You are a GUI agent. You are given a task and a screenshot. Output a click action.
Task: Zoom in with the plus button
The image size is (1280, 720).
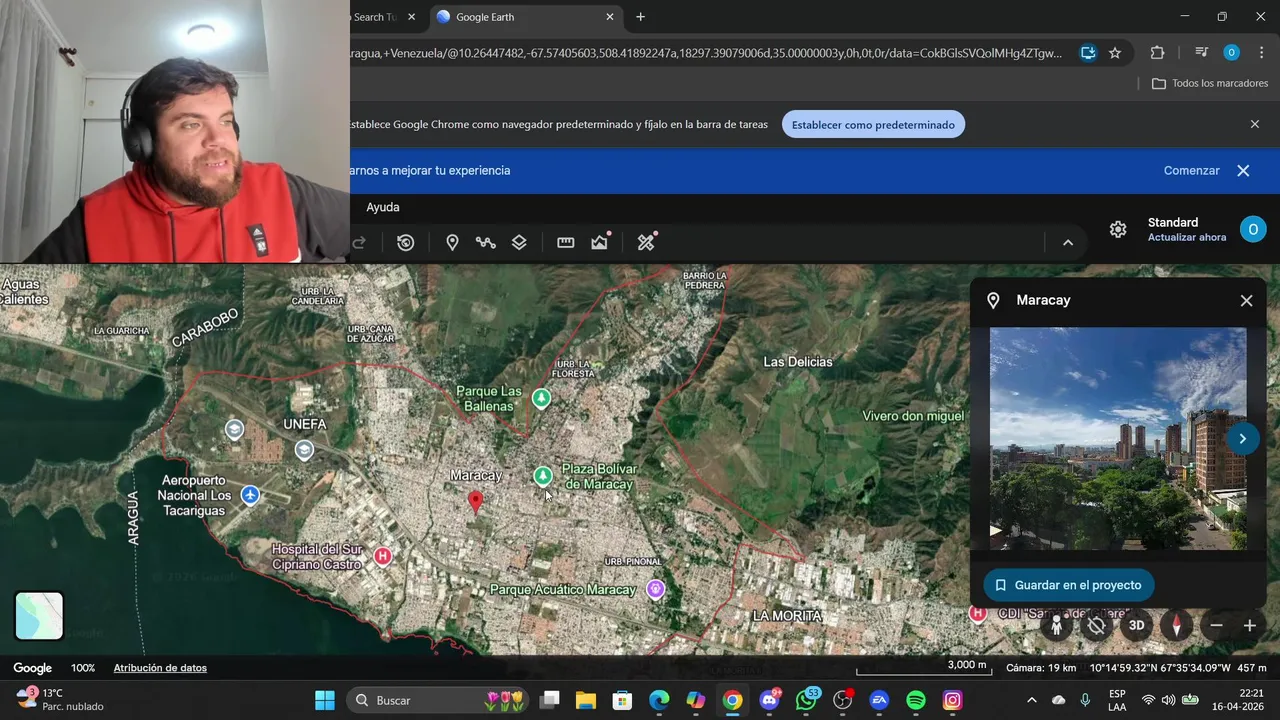point(1250,626)
